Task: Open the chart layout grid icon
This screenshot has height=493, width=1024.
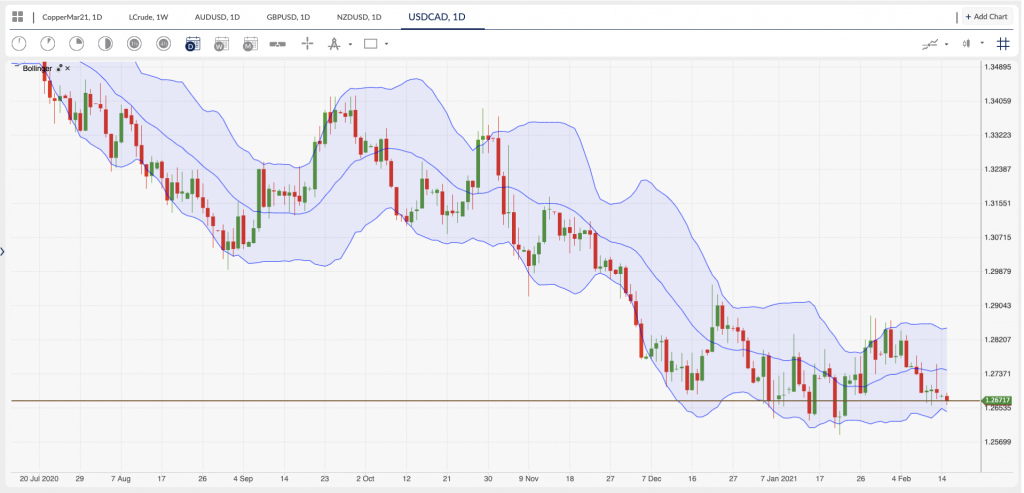Action: click(17, 17)
